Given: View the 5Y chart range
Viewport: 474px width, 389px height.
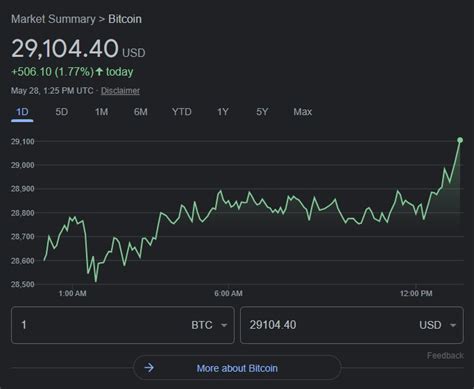Looking at the screenshot, I should pos(262,112).
